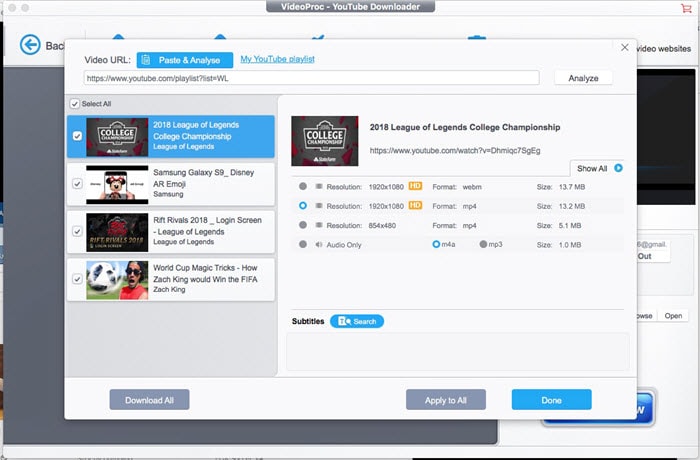The height and width of the screenshot is (460, 700).
Task: Click the large College Championship preview thumbnail
Action: [325, 141]
